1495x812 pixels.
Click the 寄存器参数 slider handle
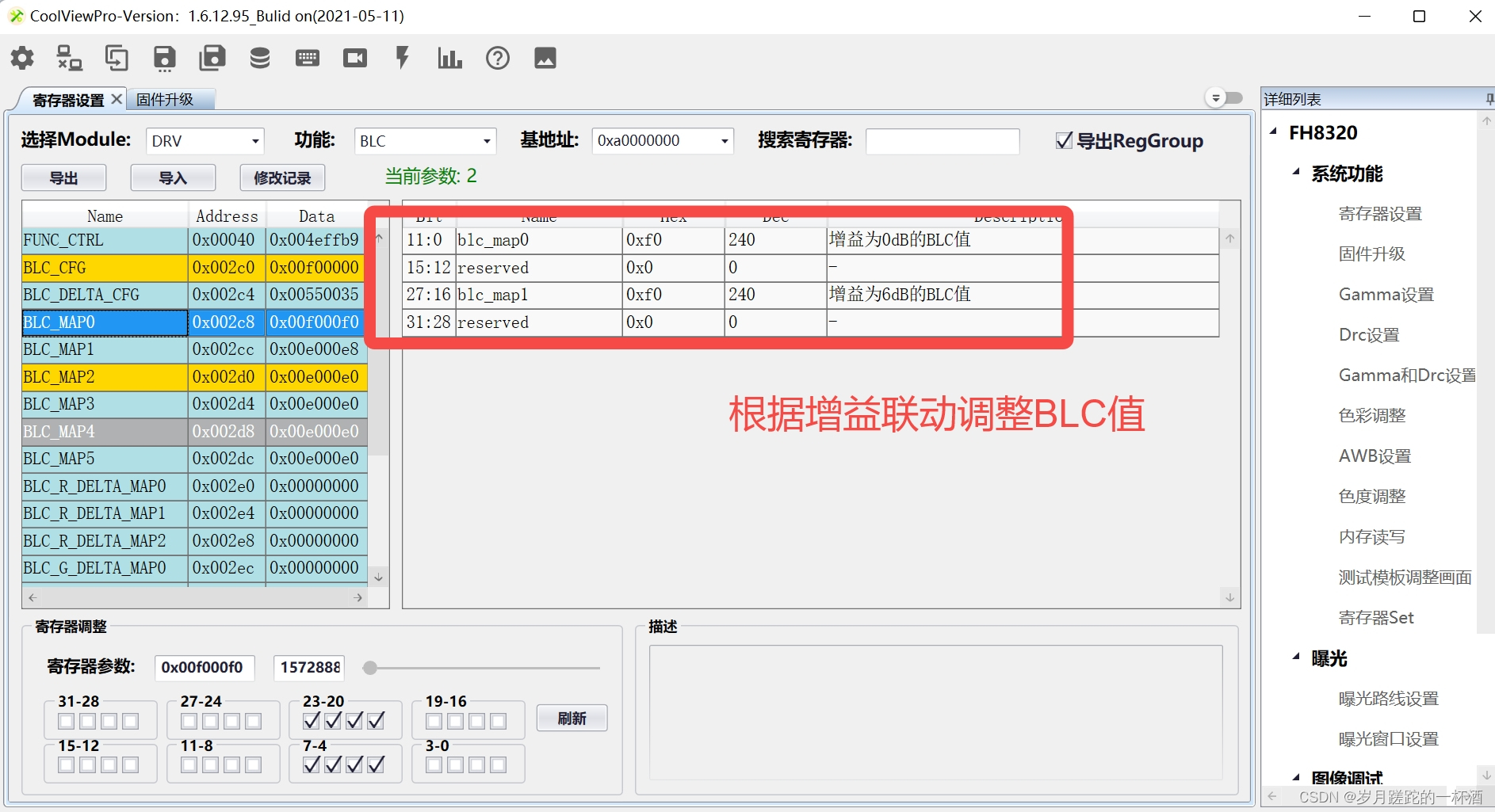369,668
